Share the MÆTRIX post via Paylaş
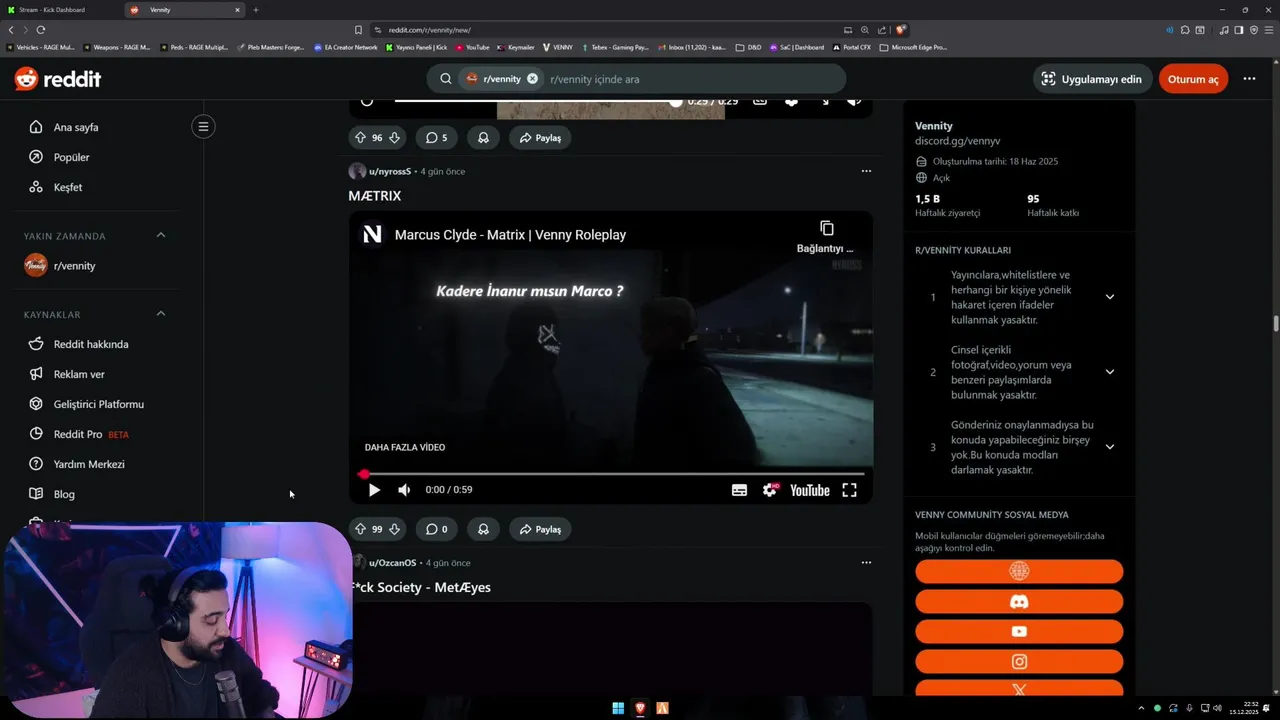This screenshot has width=1280, height=720. (540, 529)
